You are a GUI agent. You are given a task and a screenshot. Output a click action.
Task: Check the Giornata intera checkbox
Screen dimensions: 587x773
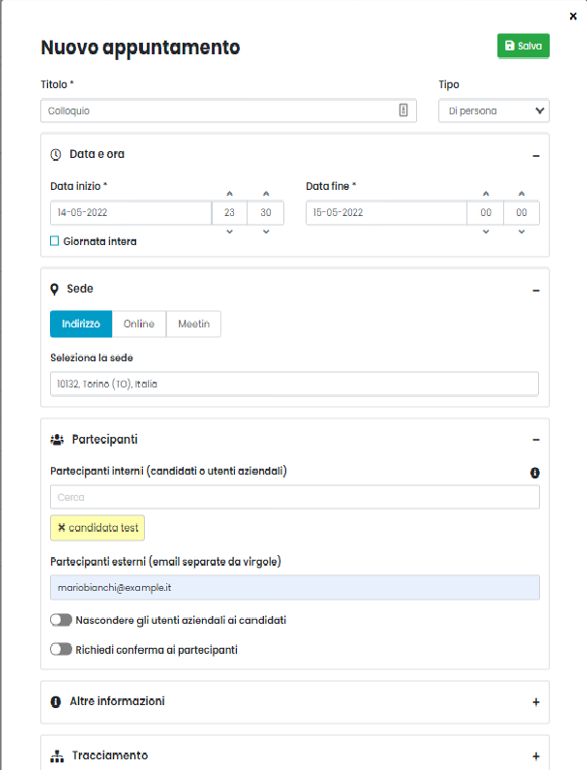(x=55, y=241)
